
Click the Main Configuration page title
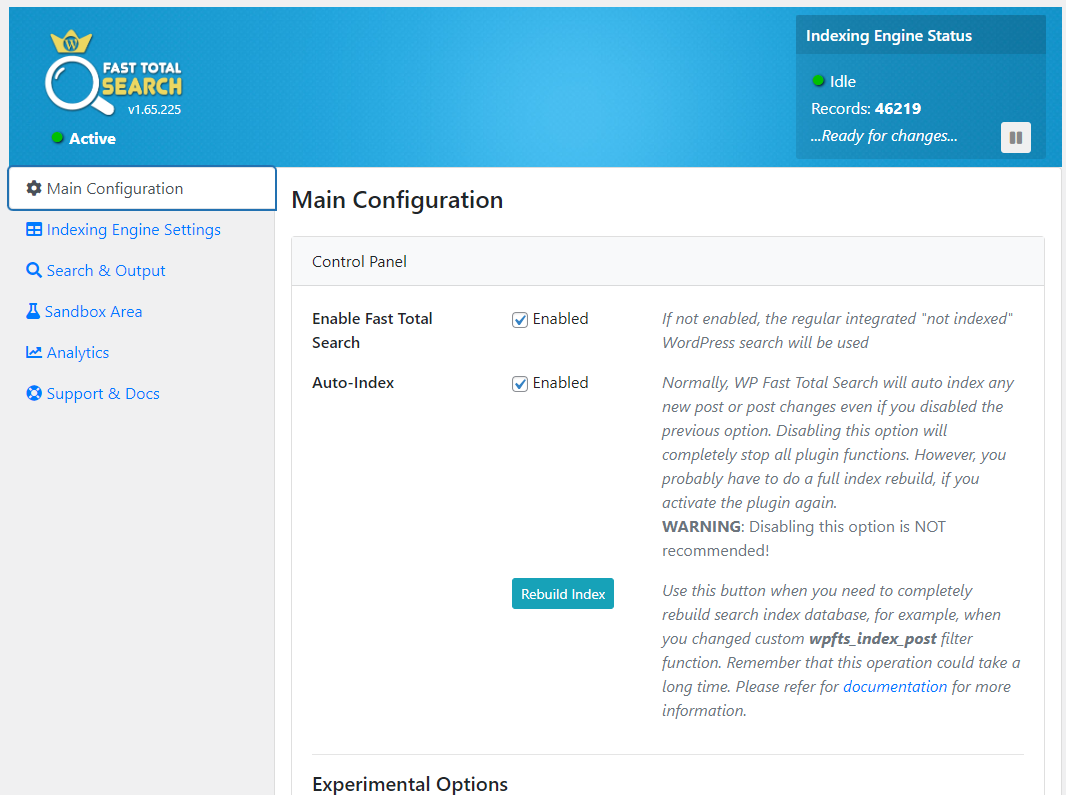click(x=397, y=200)
